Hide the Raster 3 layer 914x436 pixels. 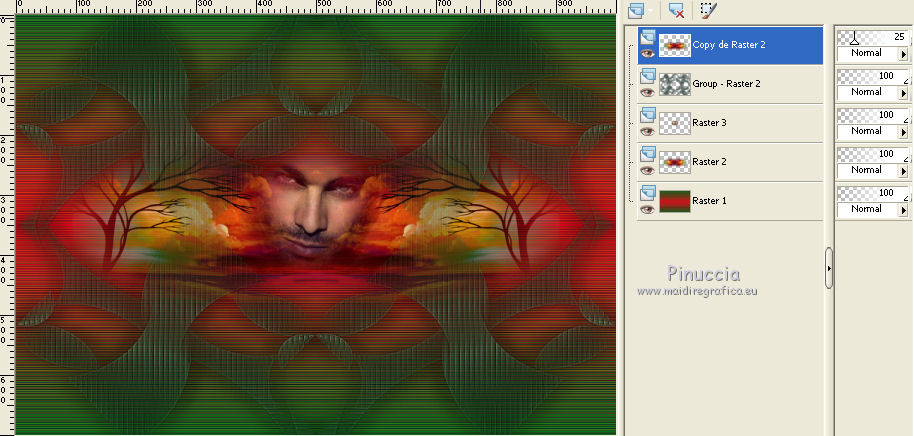pyautogui.click(x=647, y=131)
